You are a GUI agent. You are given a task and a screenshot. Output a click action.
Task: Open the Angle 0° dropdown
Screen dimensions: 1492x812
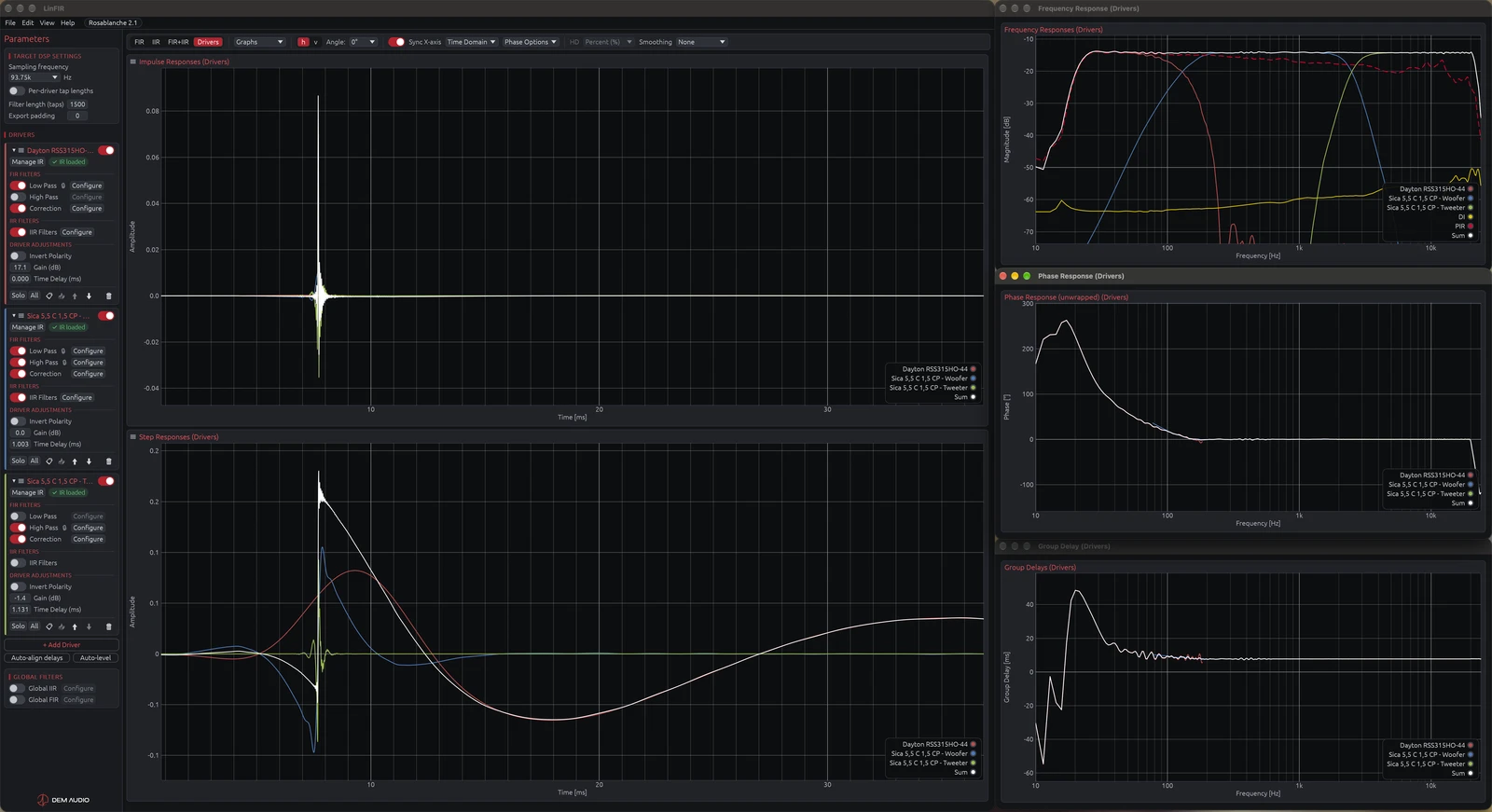click(363, 42)
